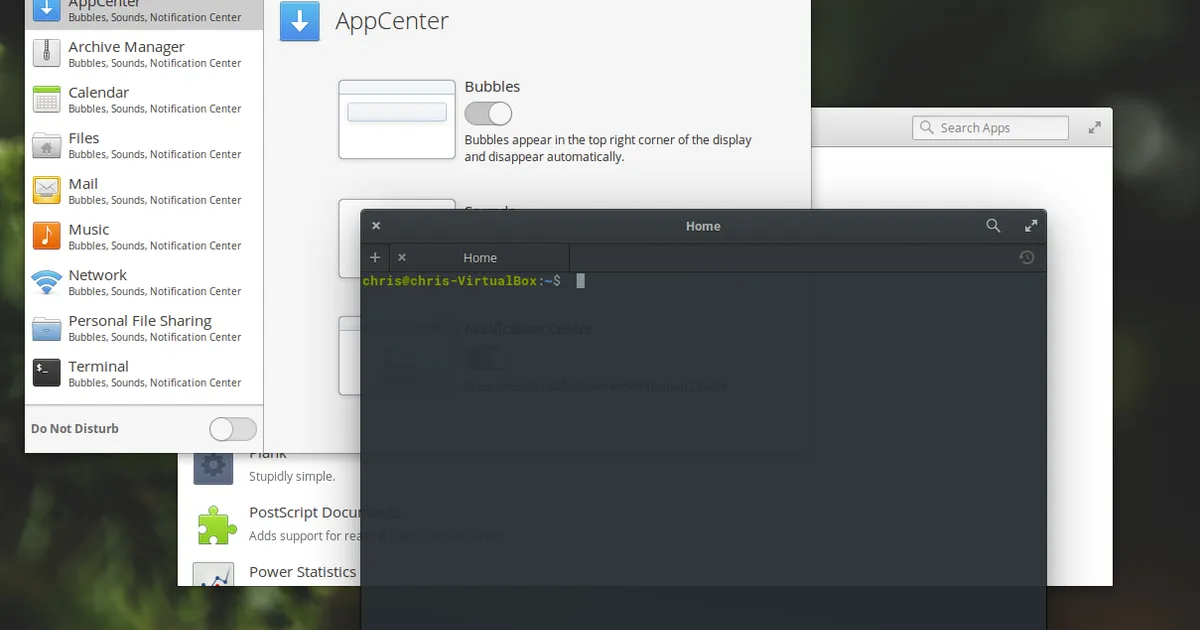Select Personal File Sharing in the list
1200x630 pixels.
[144, 327]
